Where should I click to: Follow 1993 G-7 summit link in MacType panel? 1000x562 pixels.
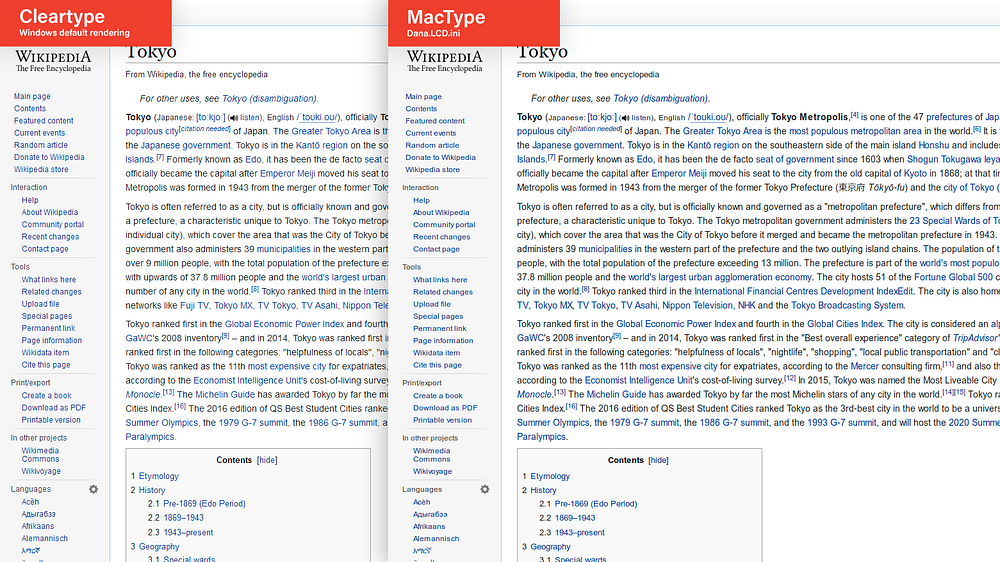[x=842, y=422]
